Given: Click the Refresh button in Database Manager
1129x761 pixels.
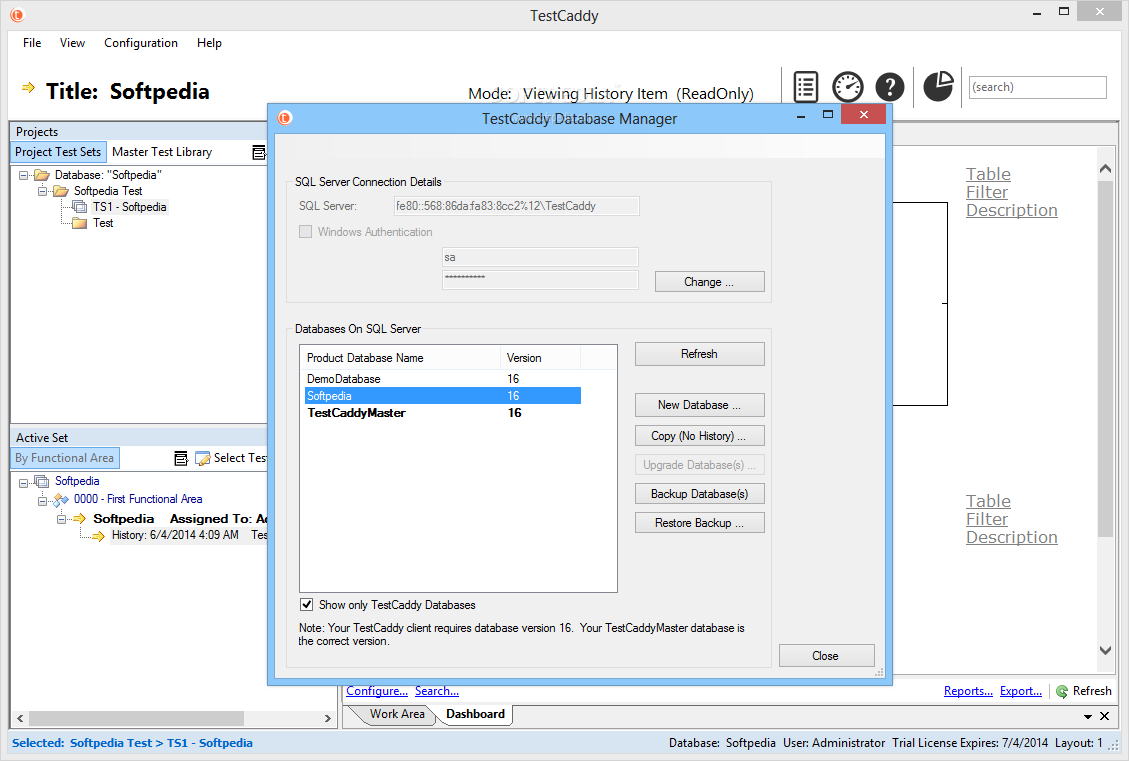Looking at the screenshot, I should tap(699, 354).
